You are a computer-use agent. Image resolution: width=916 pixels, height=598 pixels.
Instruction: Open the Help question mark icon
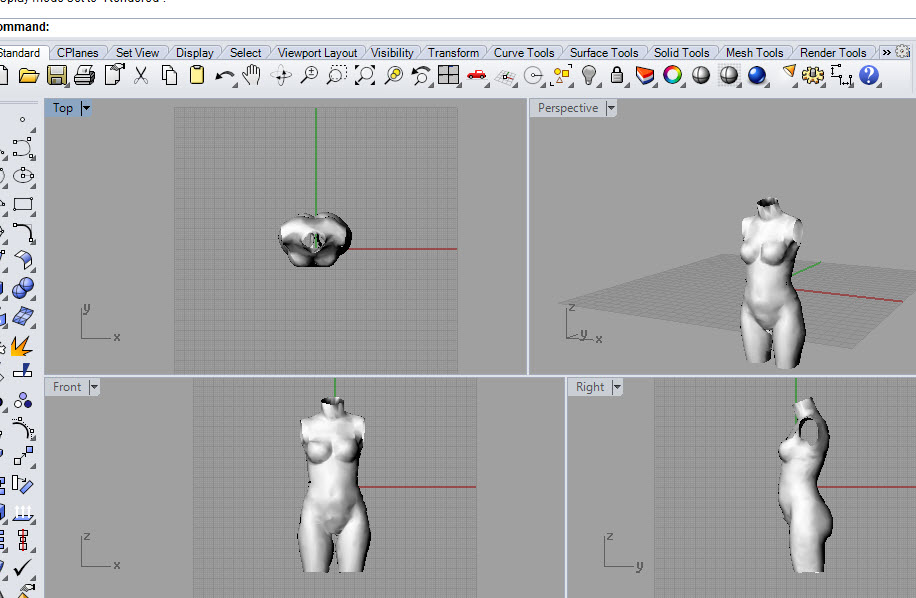(868, 75)
